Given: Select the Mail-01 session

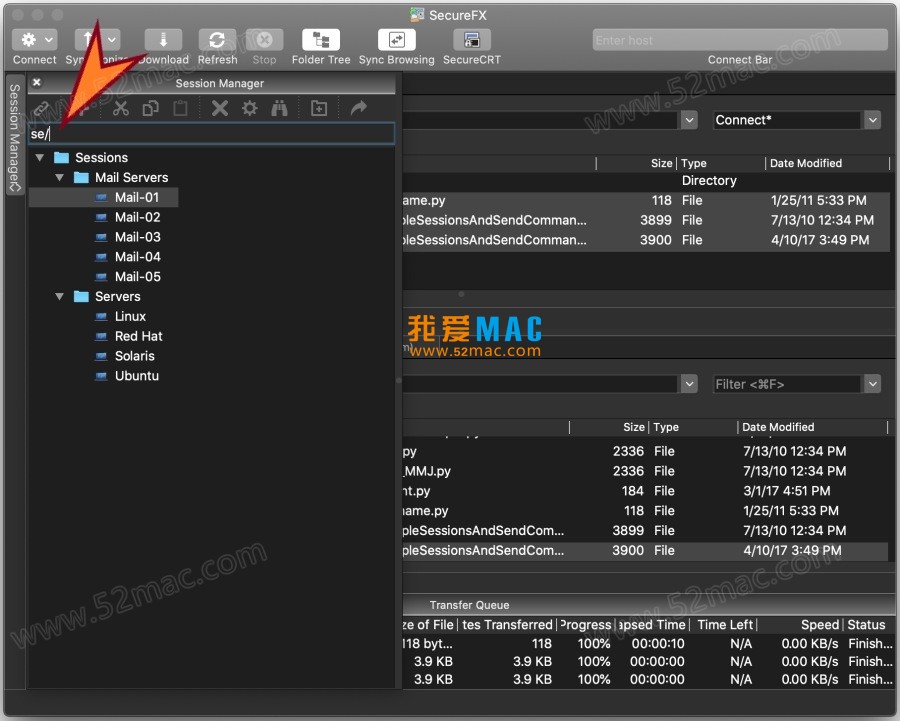Looking at the screenshot, I should coord(137,197).
